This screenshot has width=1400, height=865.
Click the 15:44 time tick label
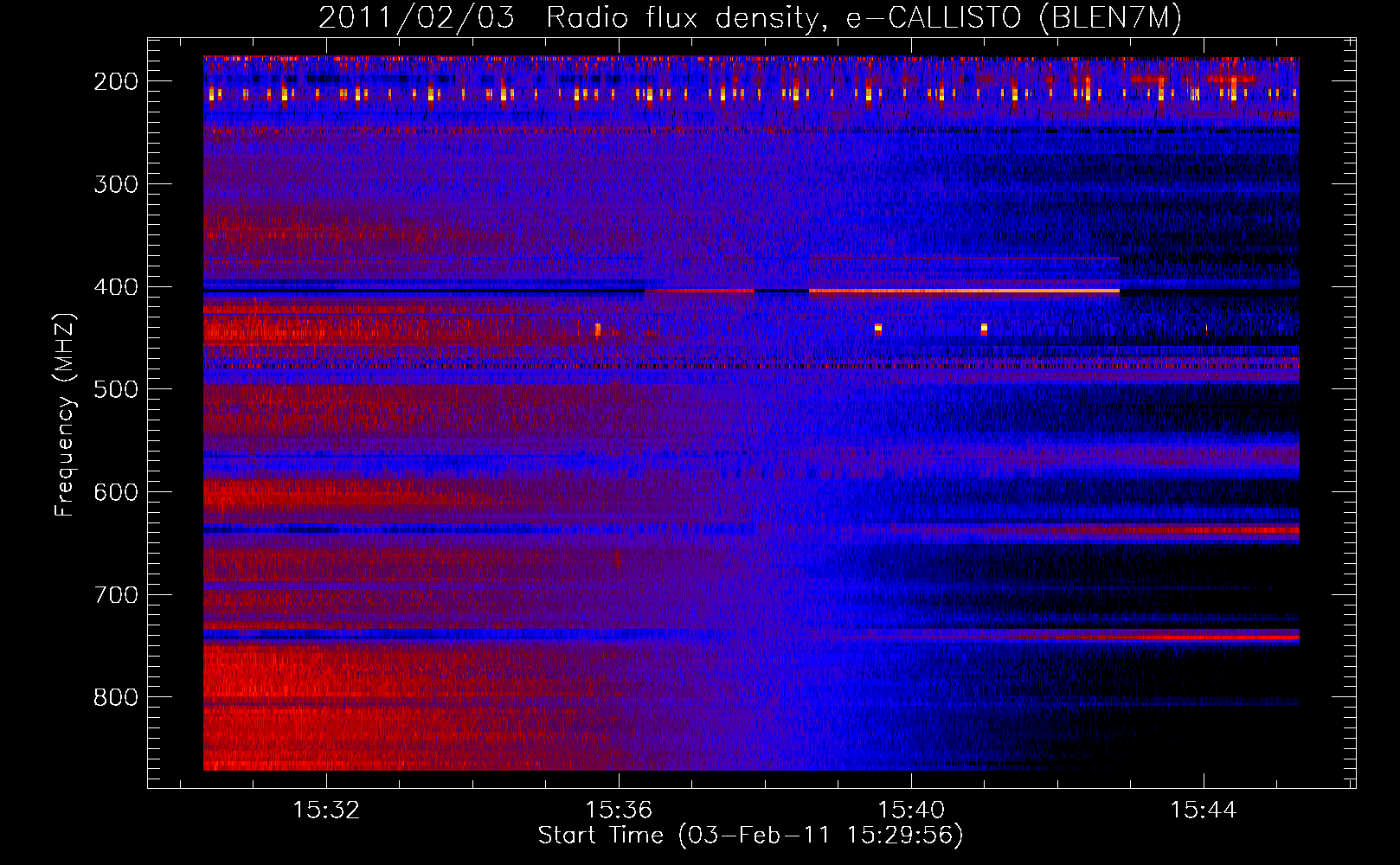coord(1204,811)
